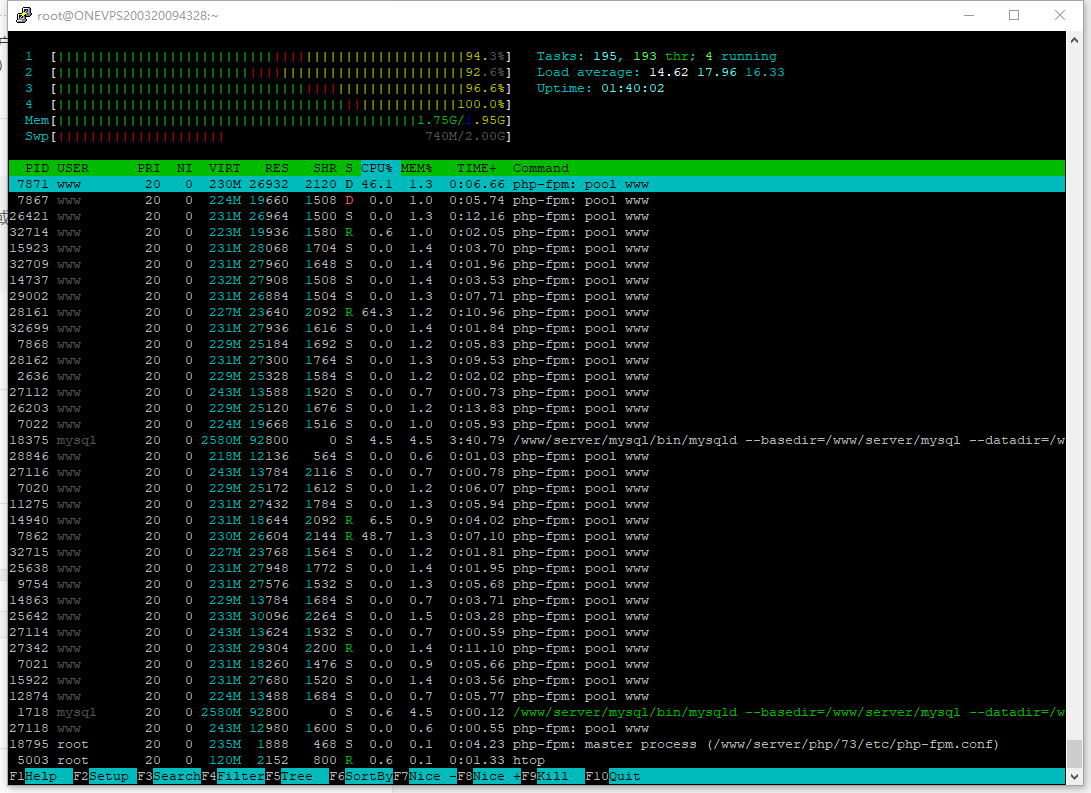Click the PuTTY icon in title bar
Image resolution: width=1091 pixels, height=793 pixels.
click(24, 15)
